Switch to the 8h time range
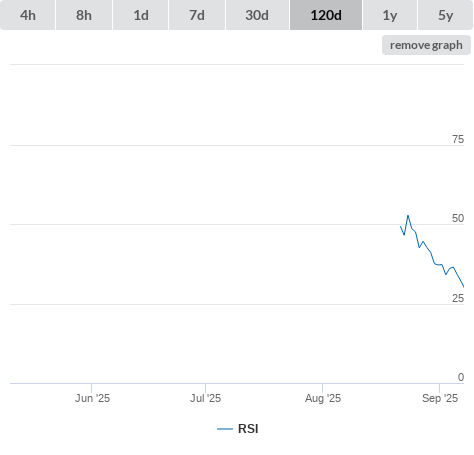474x455 pixels. point(84,15)
